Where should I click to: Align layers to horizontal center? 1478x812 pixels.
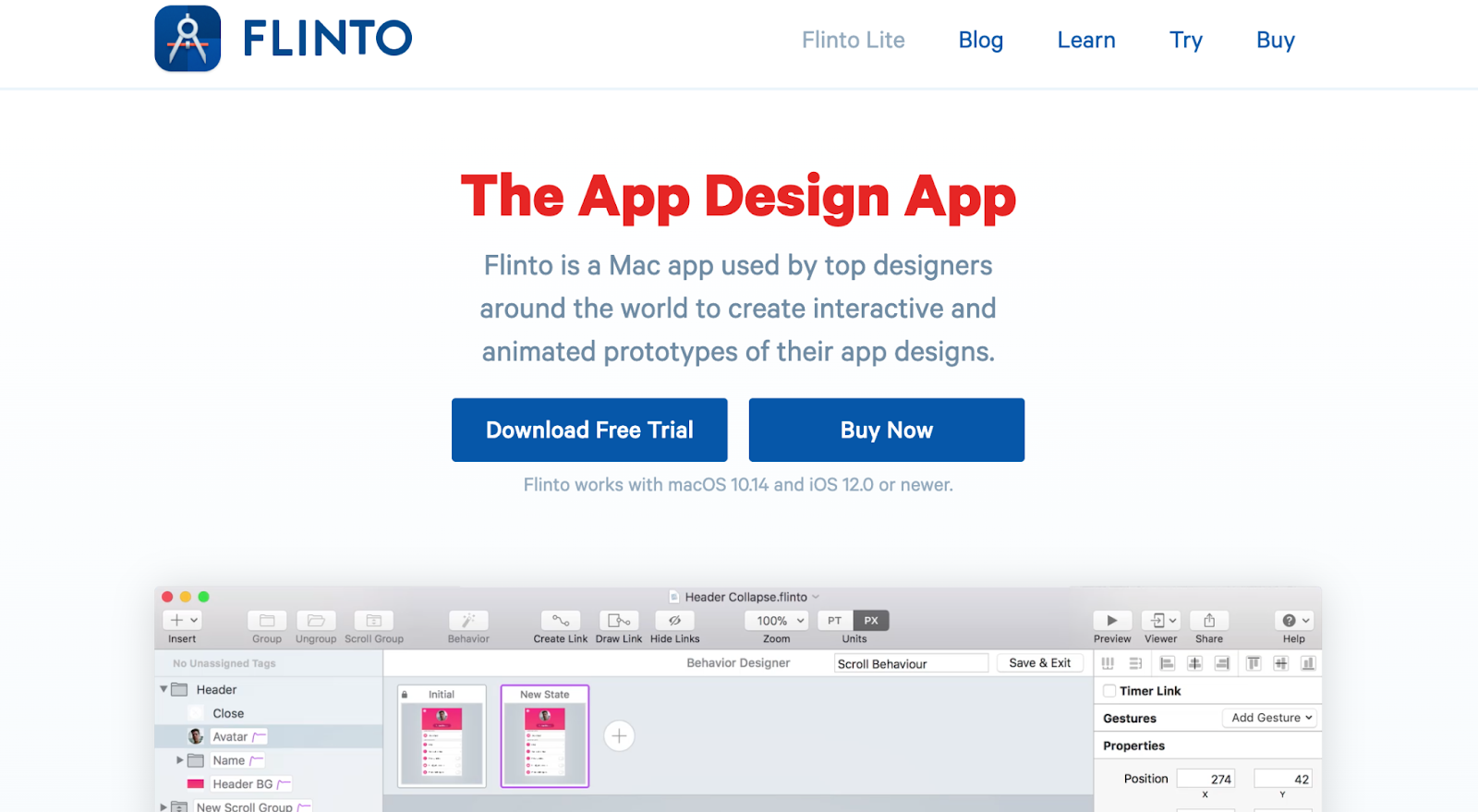[1194, 663]
